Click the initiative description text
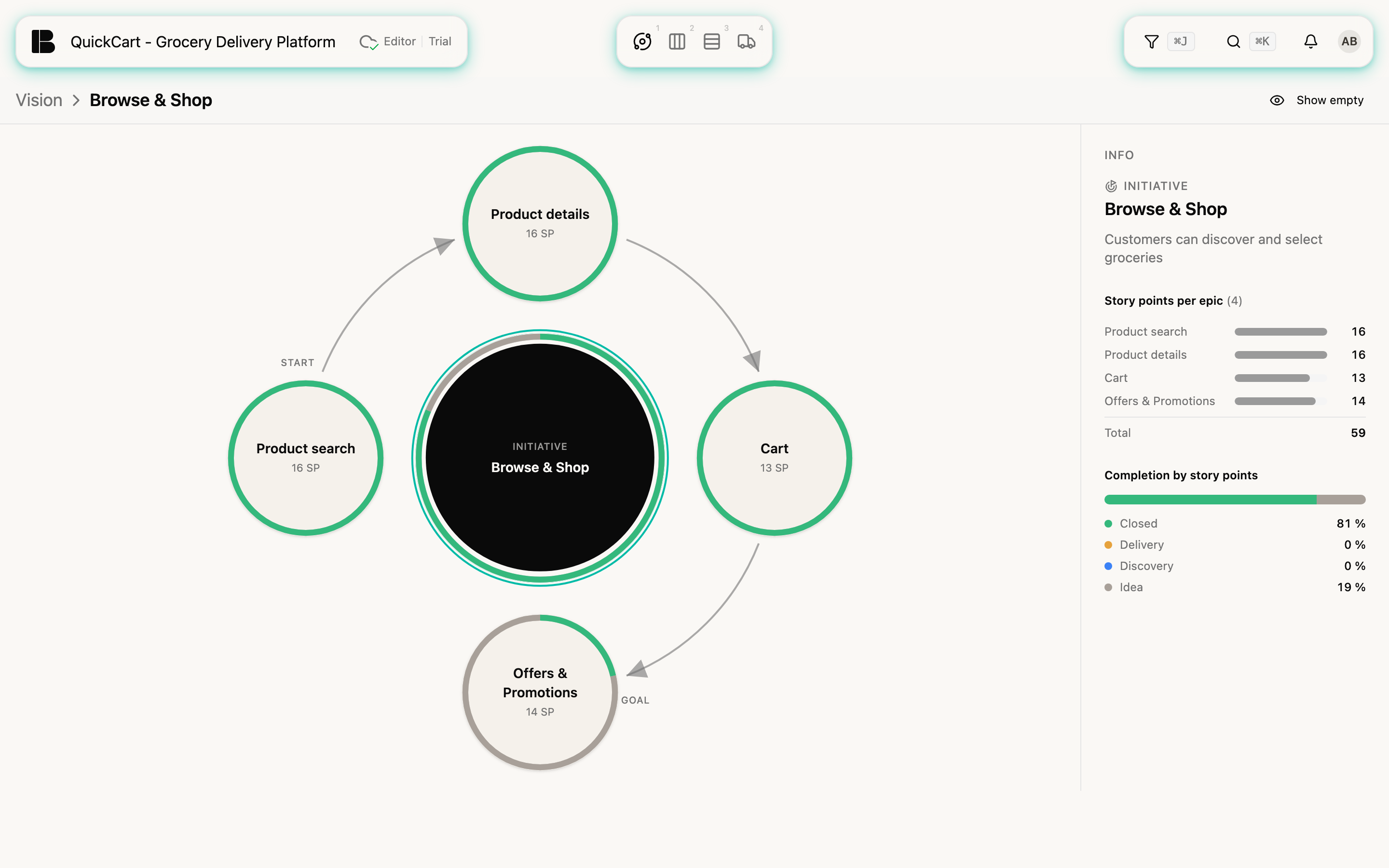Screen dimensions: 1389x868 1213,248
